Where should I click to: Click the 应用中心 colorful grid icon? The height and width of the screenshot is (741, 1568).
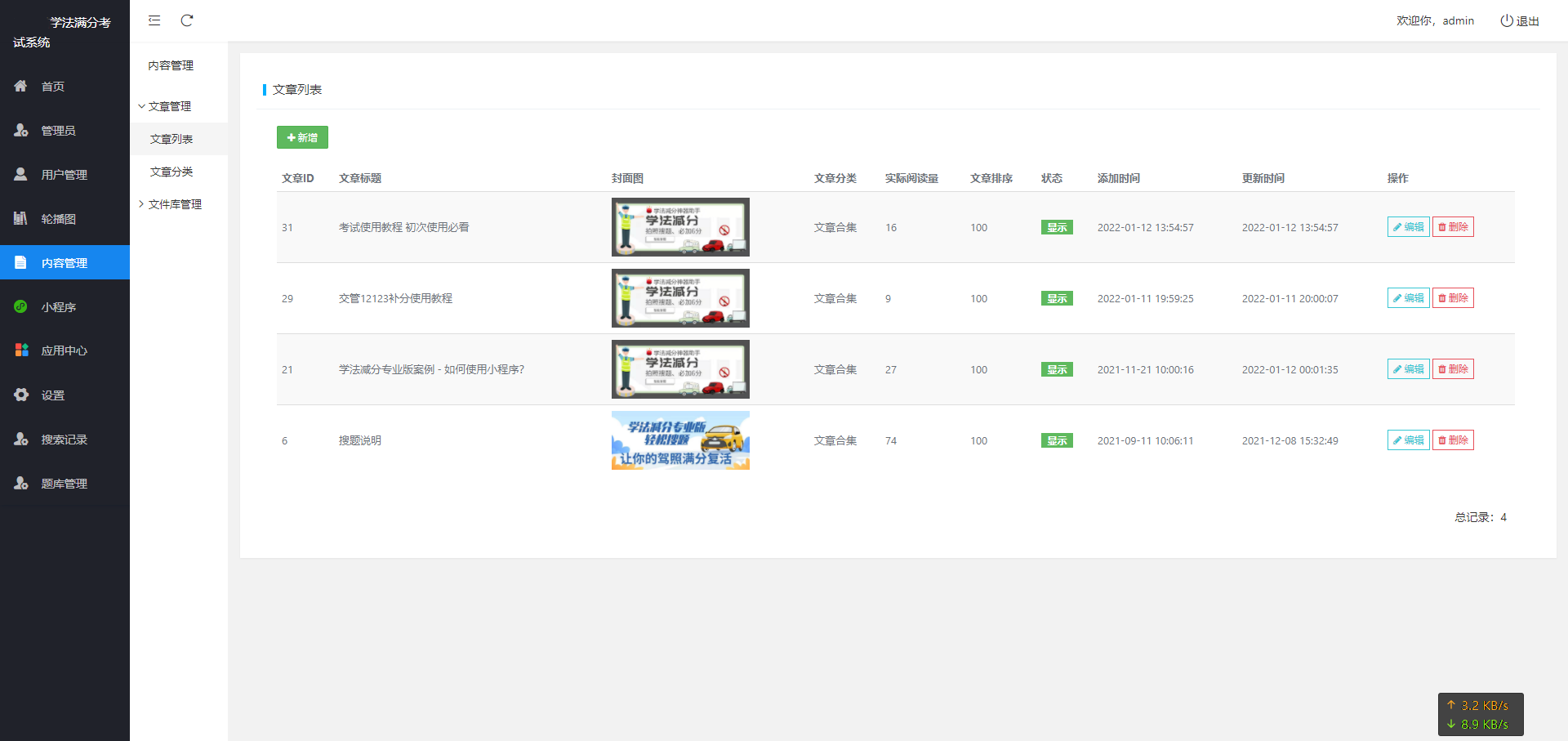pyautogui.click(x=21, y=350)
